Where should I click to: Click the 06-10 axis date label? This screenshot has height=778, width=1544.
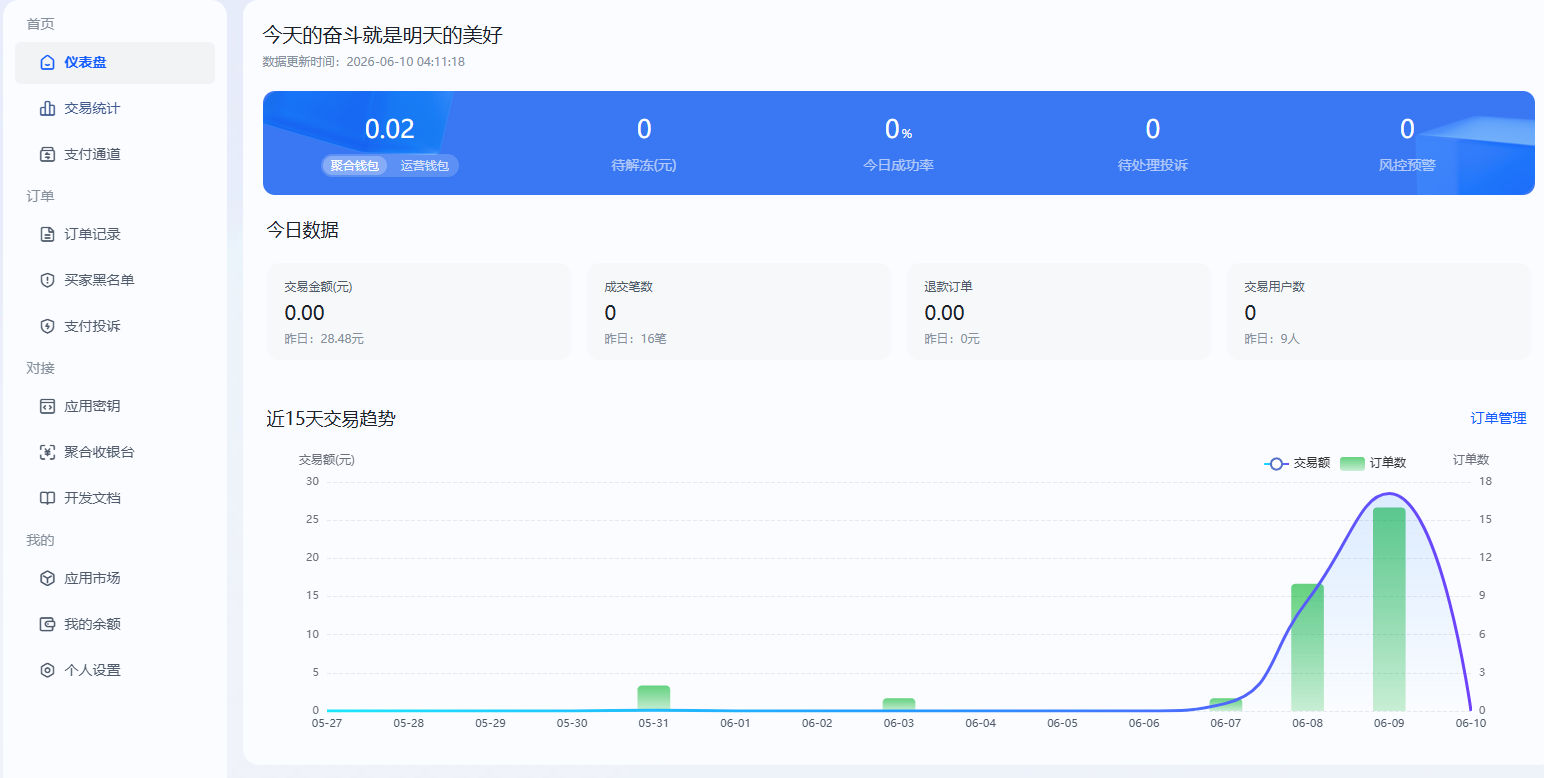pyautogui.click(x=1470, y=723)
